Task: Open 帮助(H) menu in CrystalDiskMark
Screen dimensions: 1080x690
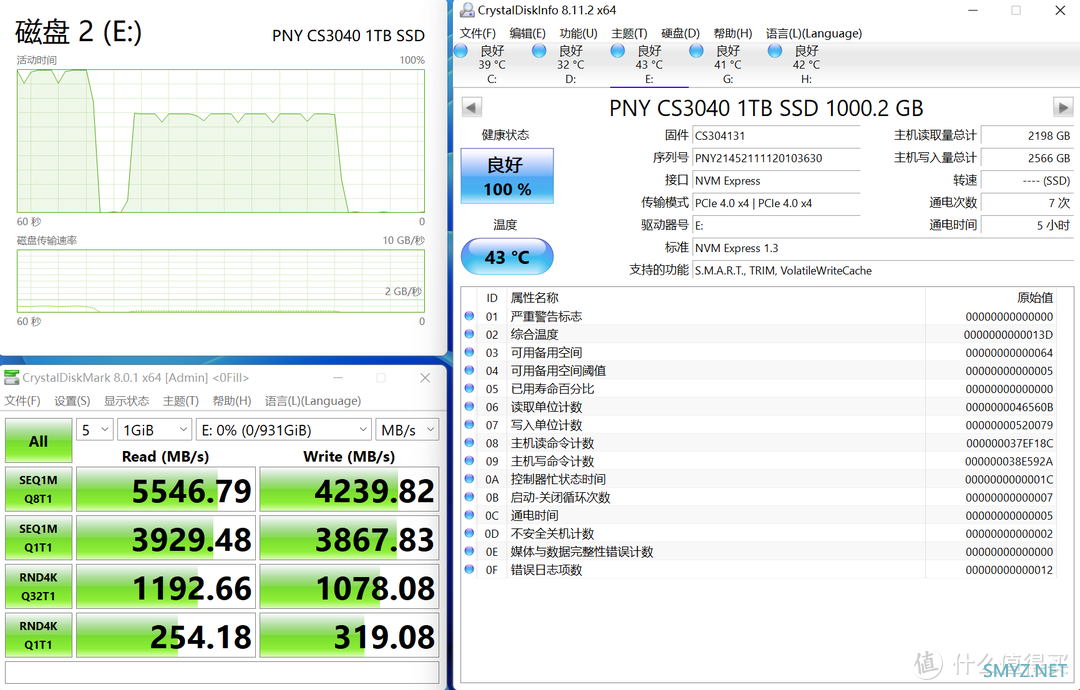Action: 231,401
